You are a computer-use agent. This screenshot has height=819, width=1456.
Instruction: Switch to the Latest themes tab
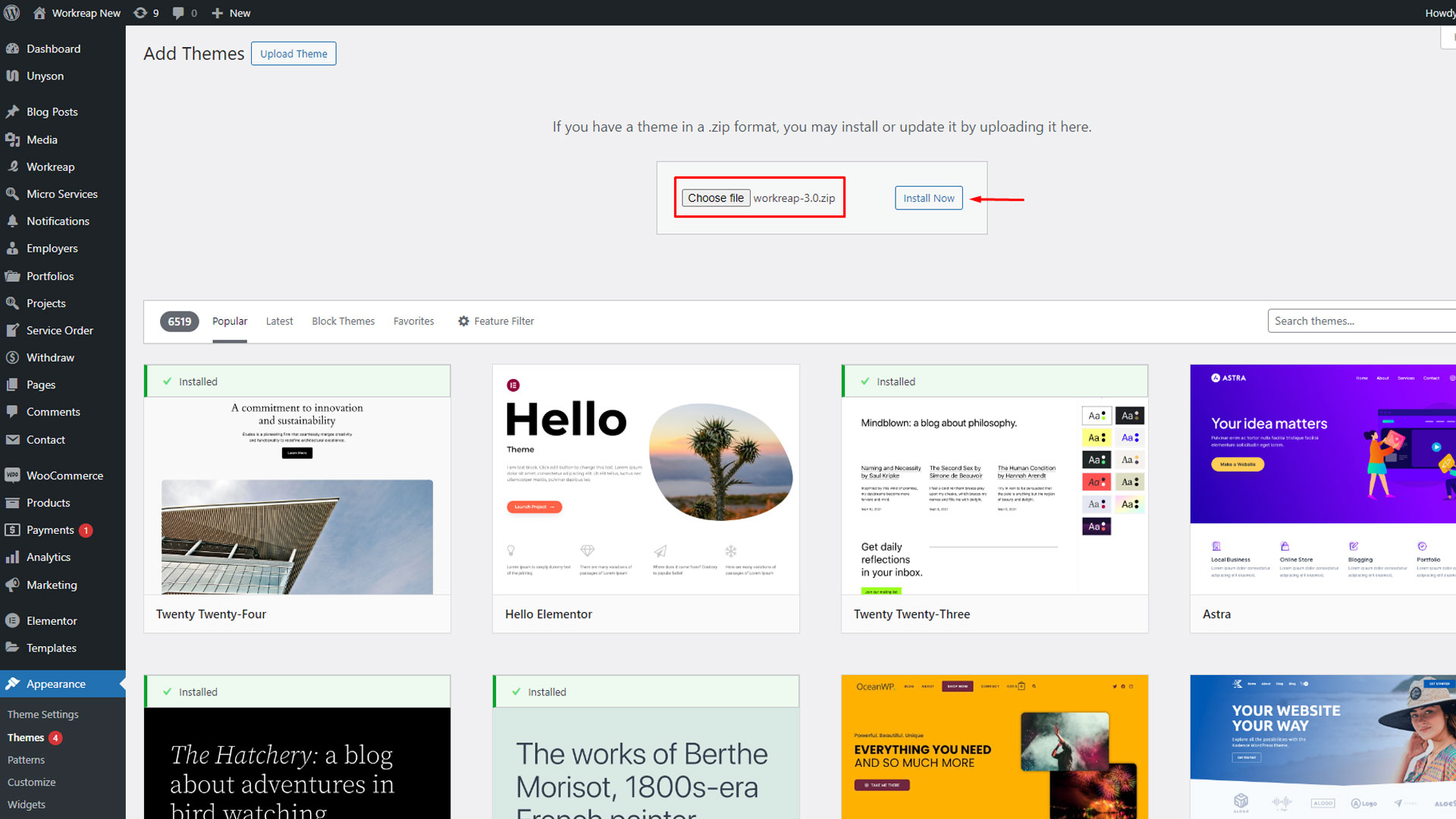pyautogui.click(x=279, y=322)
